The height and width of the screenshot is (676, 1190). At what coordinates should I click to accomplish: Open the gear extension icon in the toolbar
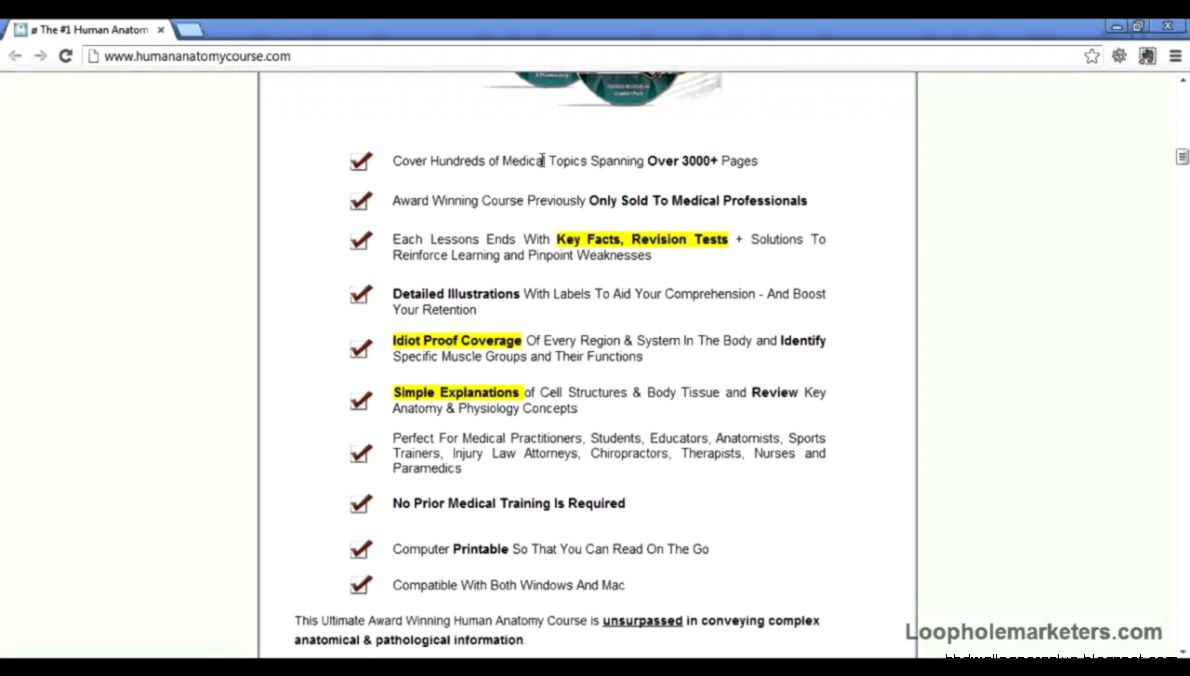(x=1119, y=55)
